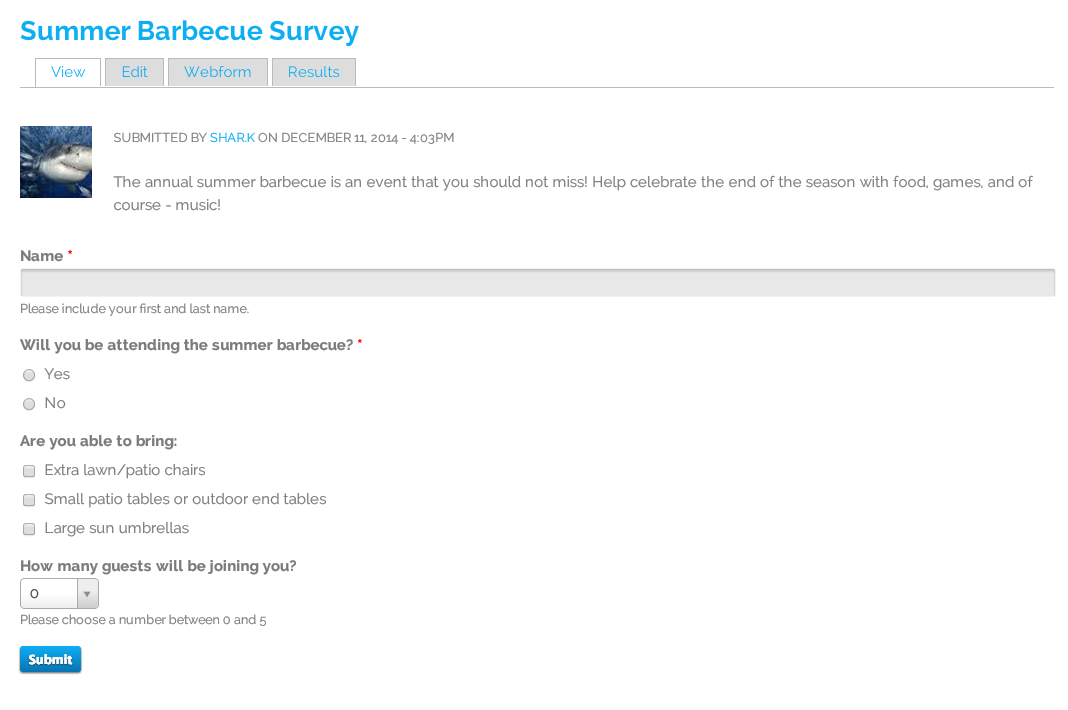
Task: Open SHAR.K author profile link
Action: coord(232,138)
